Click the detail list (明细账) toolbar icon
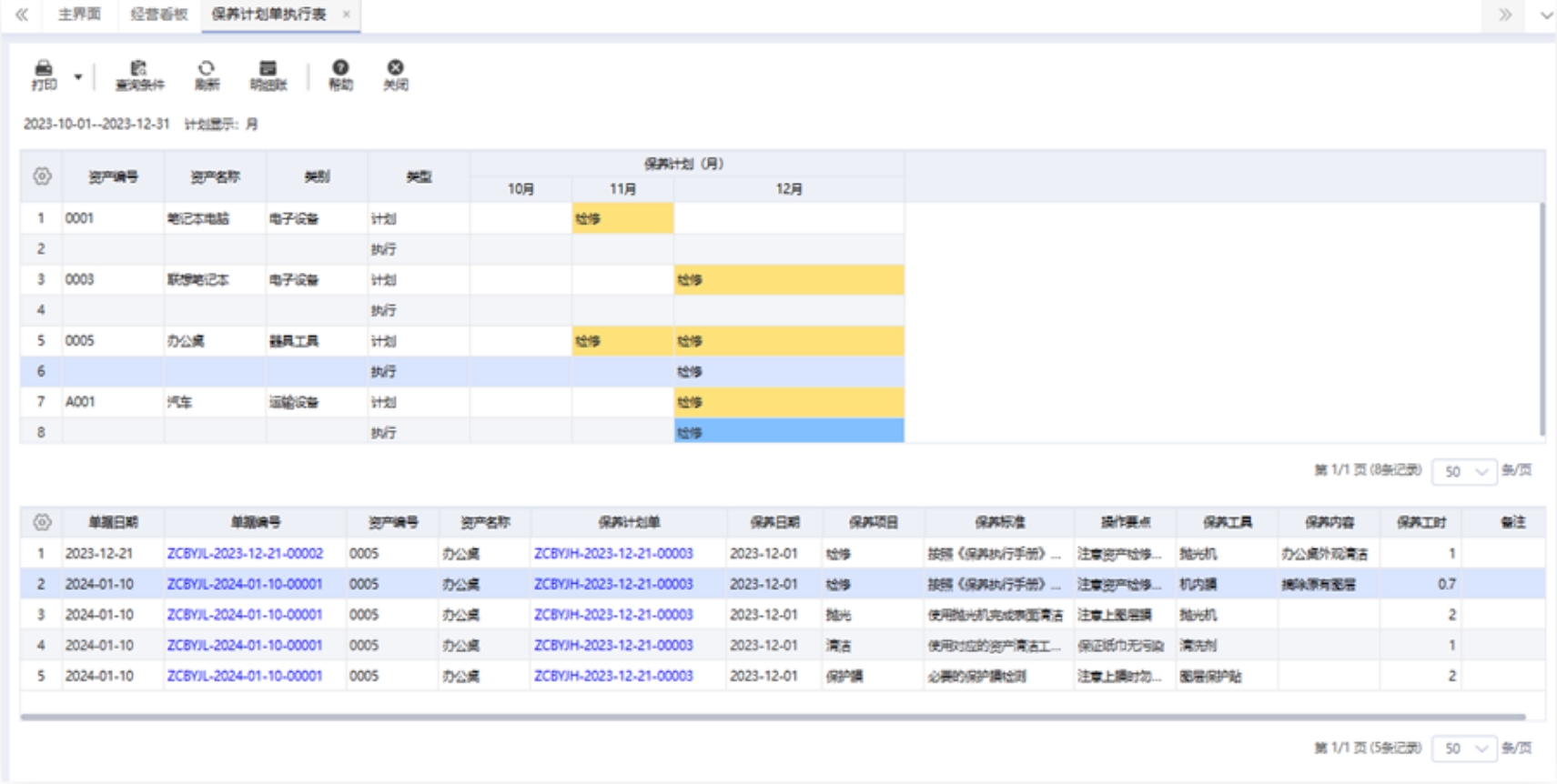Screen dimensions: 1557x784 tap(268, 75)
